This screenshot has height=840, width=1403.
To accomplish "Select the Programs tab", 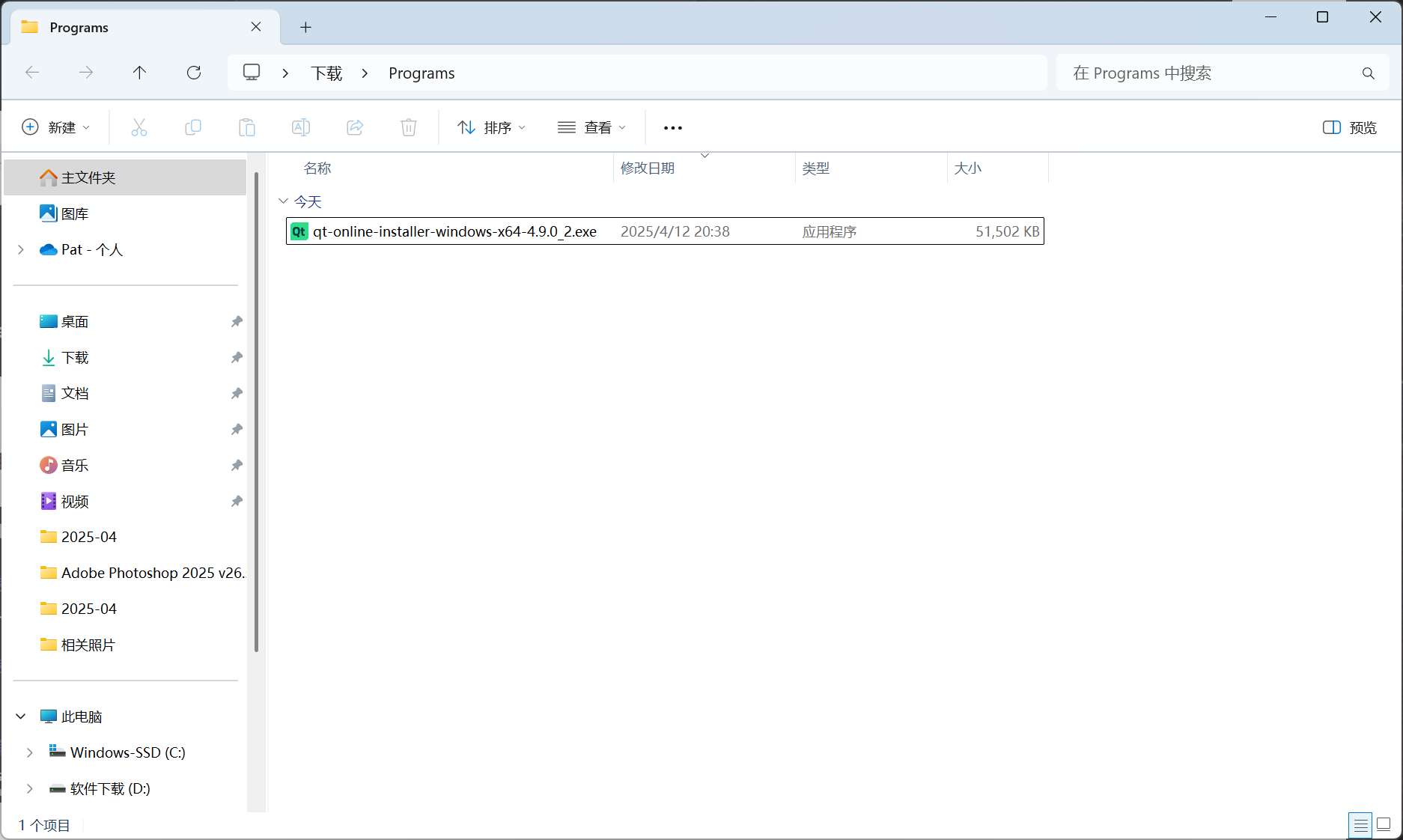I will point(146,27).
